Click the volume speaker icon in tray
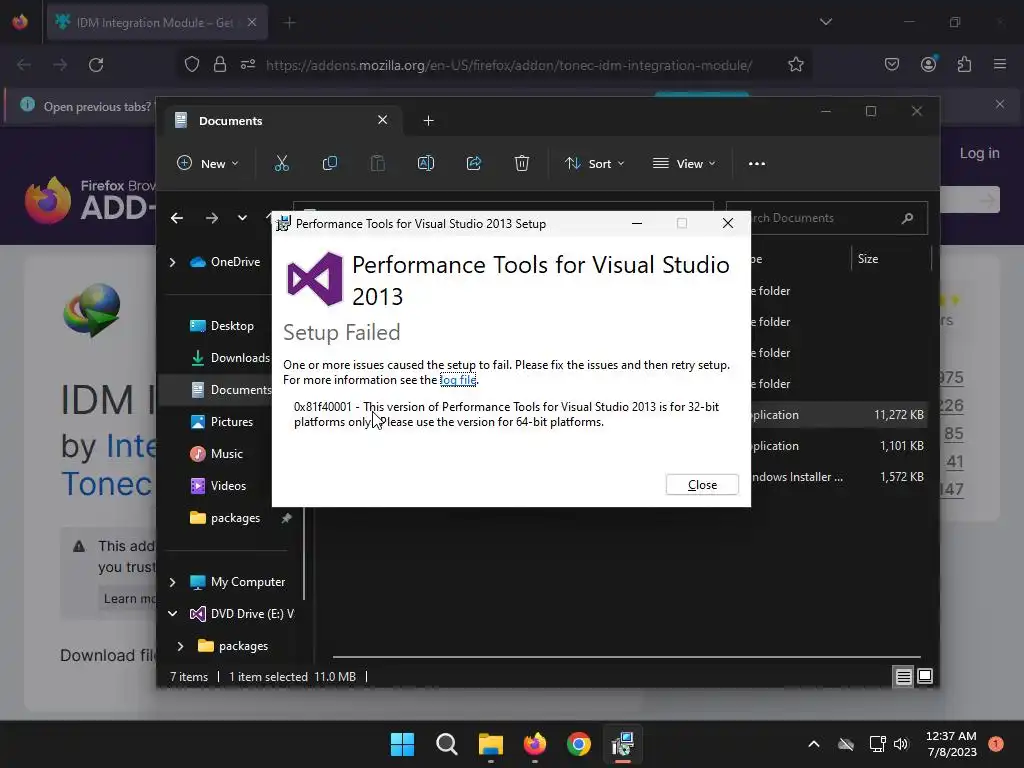The image size is (1024, 768). pos(901,744)
